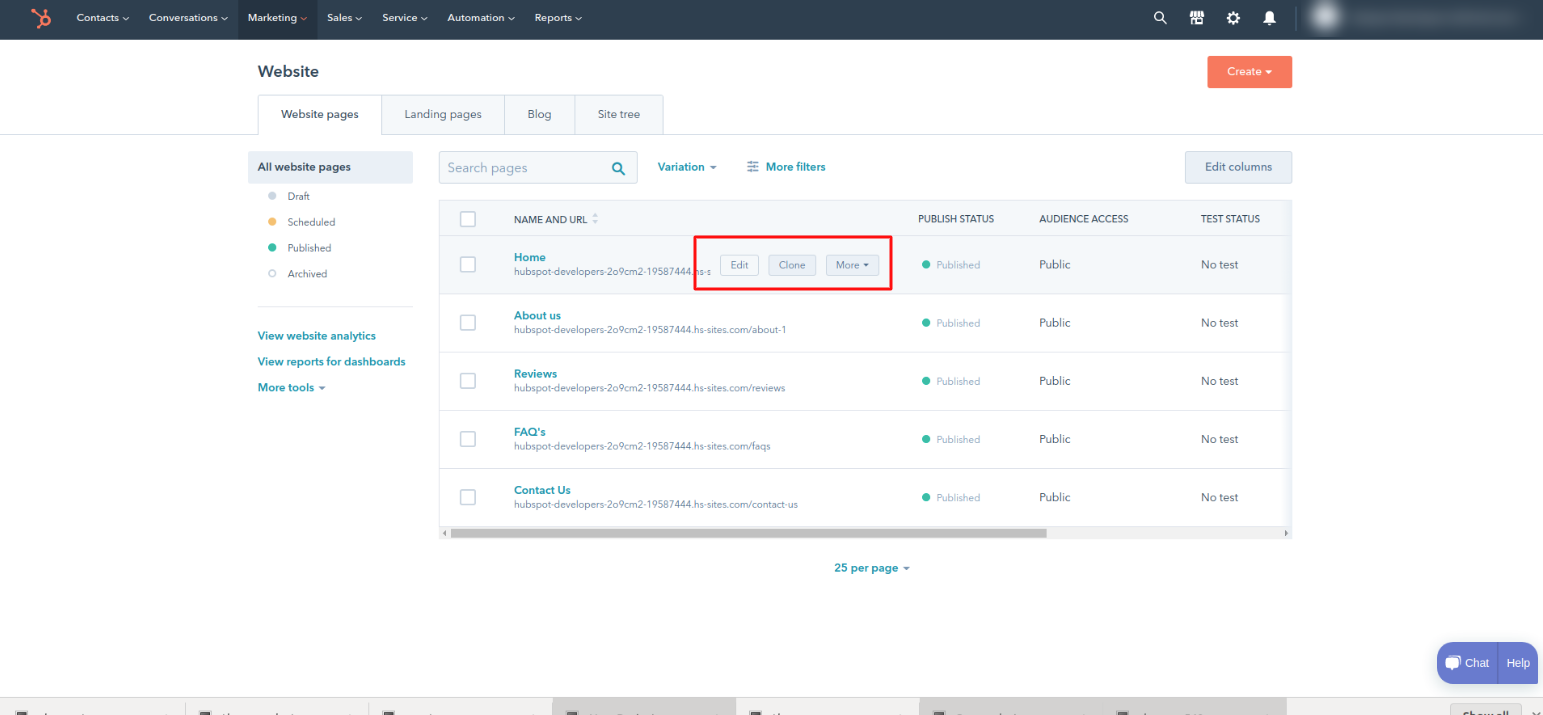Tick the About us row checkbox
Image resolution: width=1543 pixels, height=715 pixels.
[x=468, y=323]
